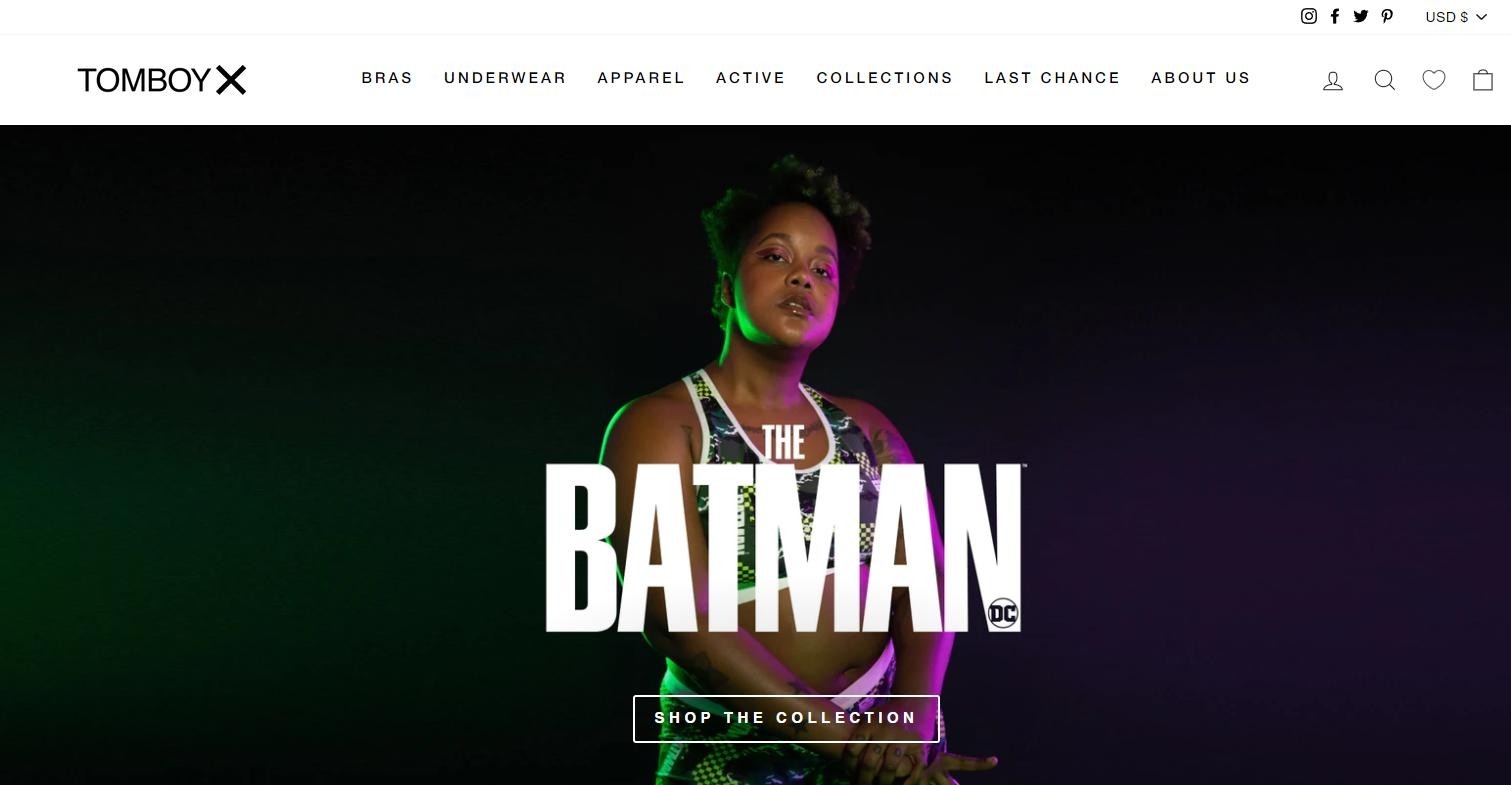Open the Collections navigation menu
Screen dimensions: 1511x785
[885, 78]
